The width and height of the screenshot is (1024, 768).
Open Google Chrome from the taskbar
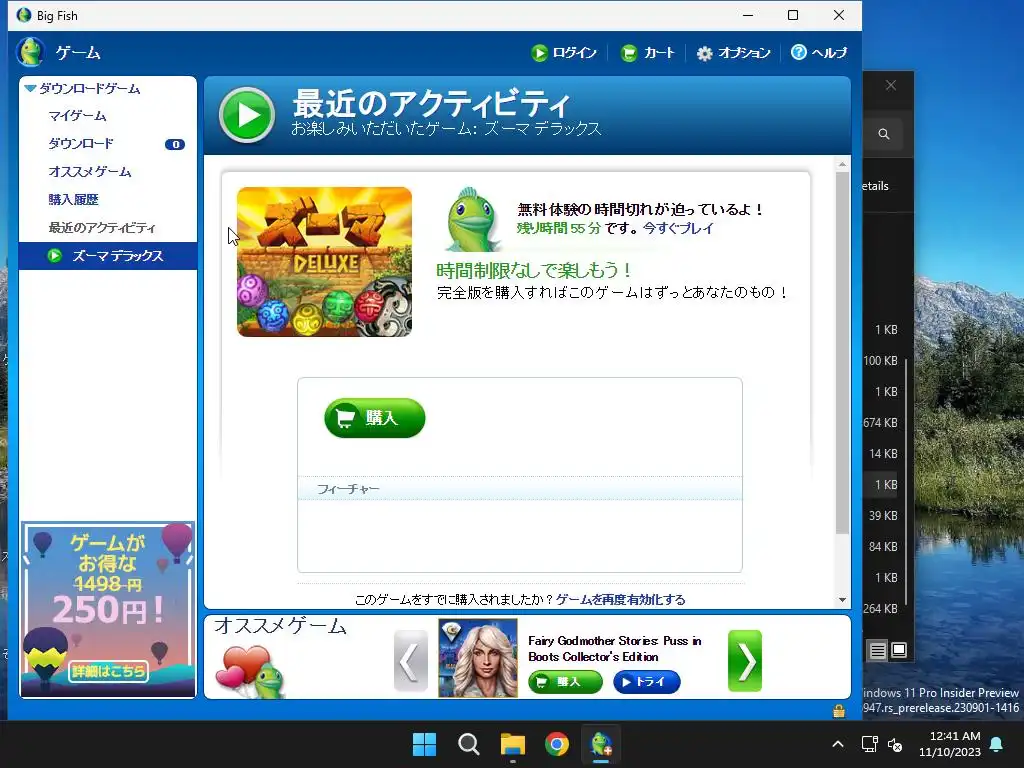pyautogui.click(x=557, y=744)
